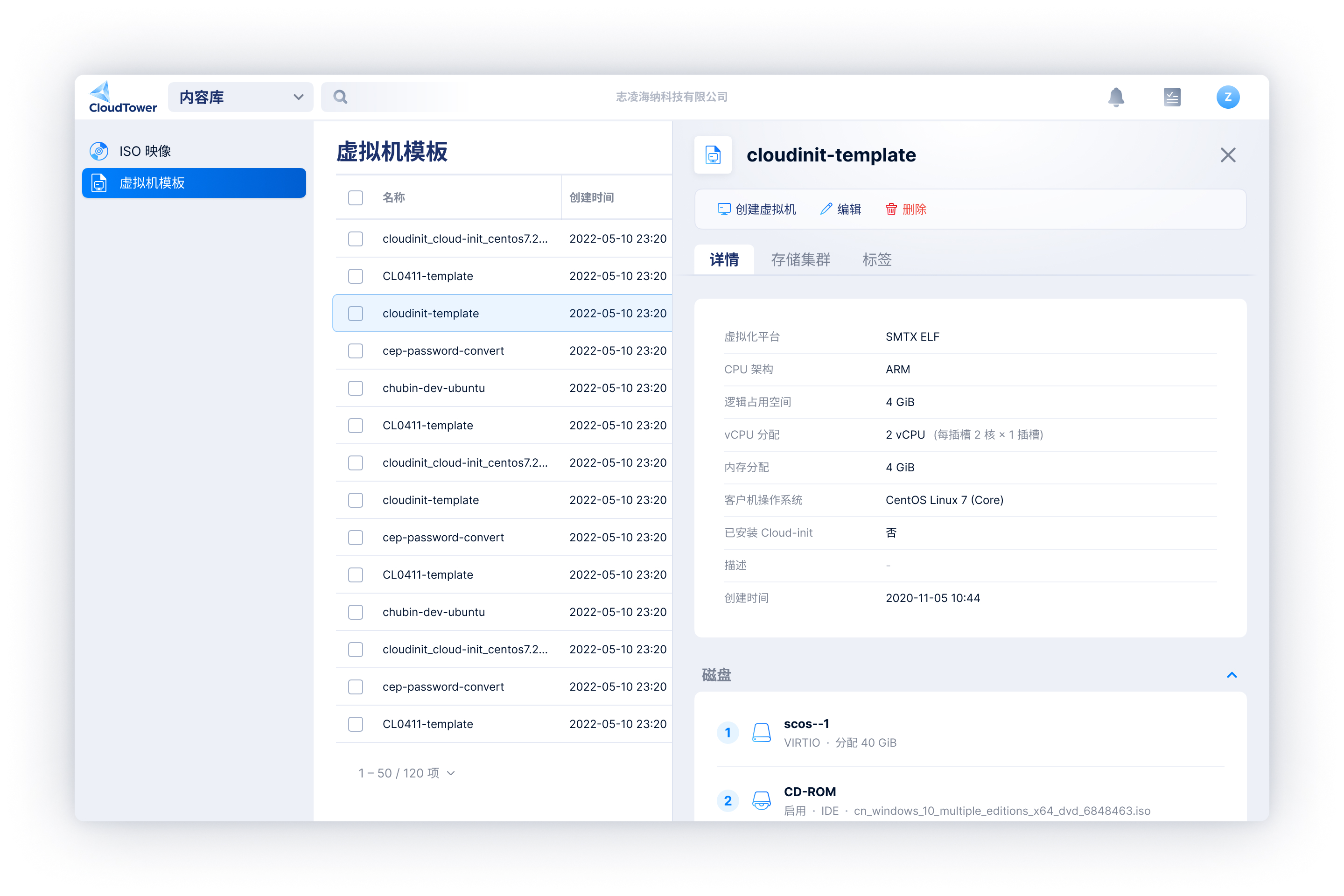Screen dimensions: 1344x896
Task: Close the cloudinit-template detail panel
Action: (1228, 155)
